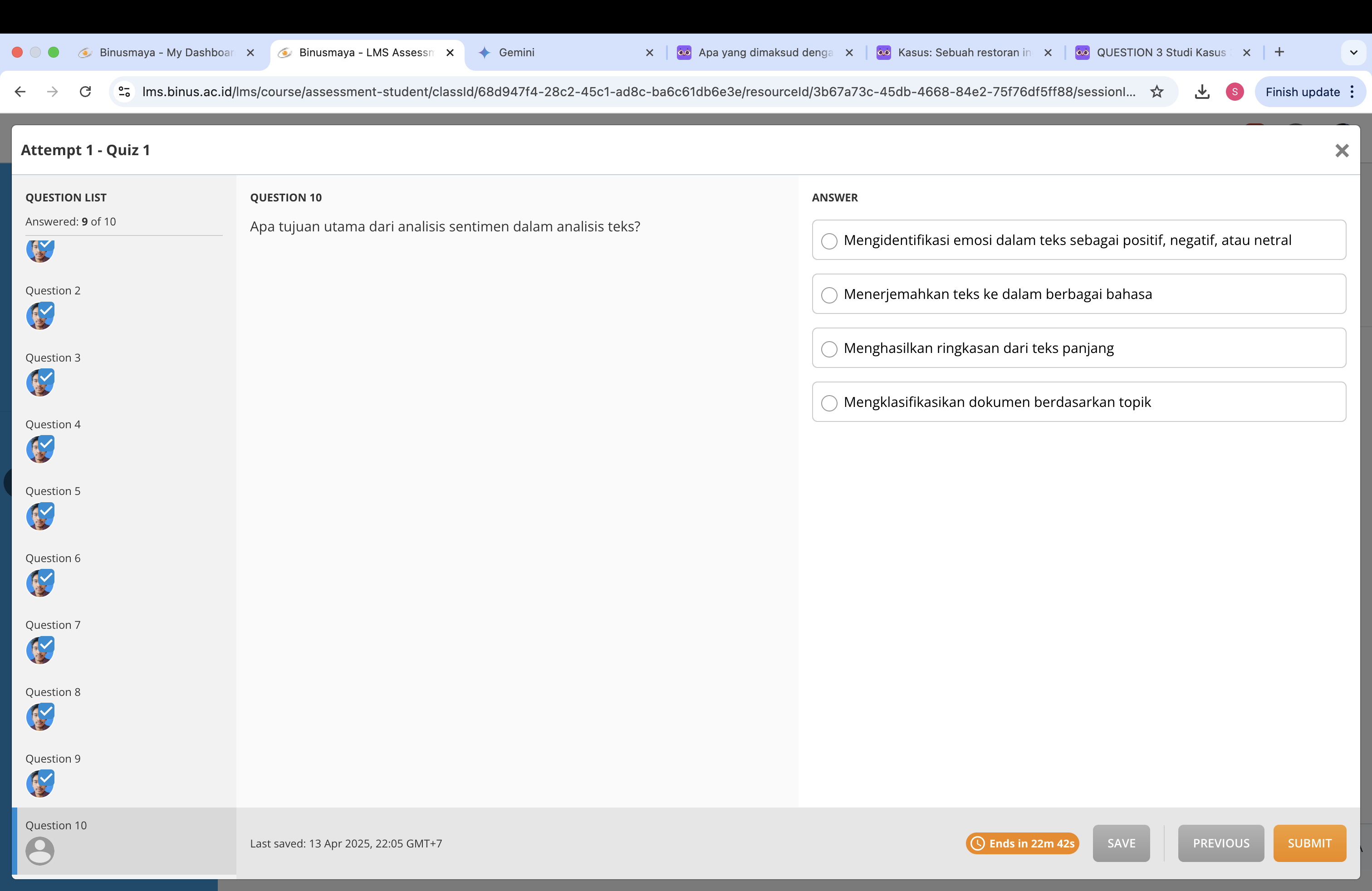This screenshot has width=1372, height=891.
Task: Click the browser back arrow
Action: pos(20,92)
